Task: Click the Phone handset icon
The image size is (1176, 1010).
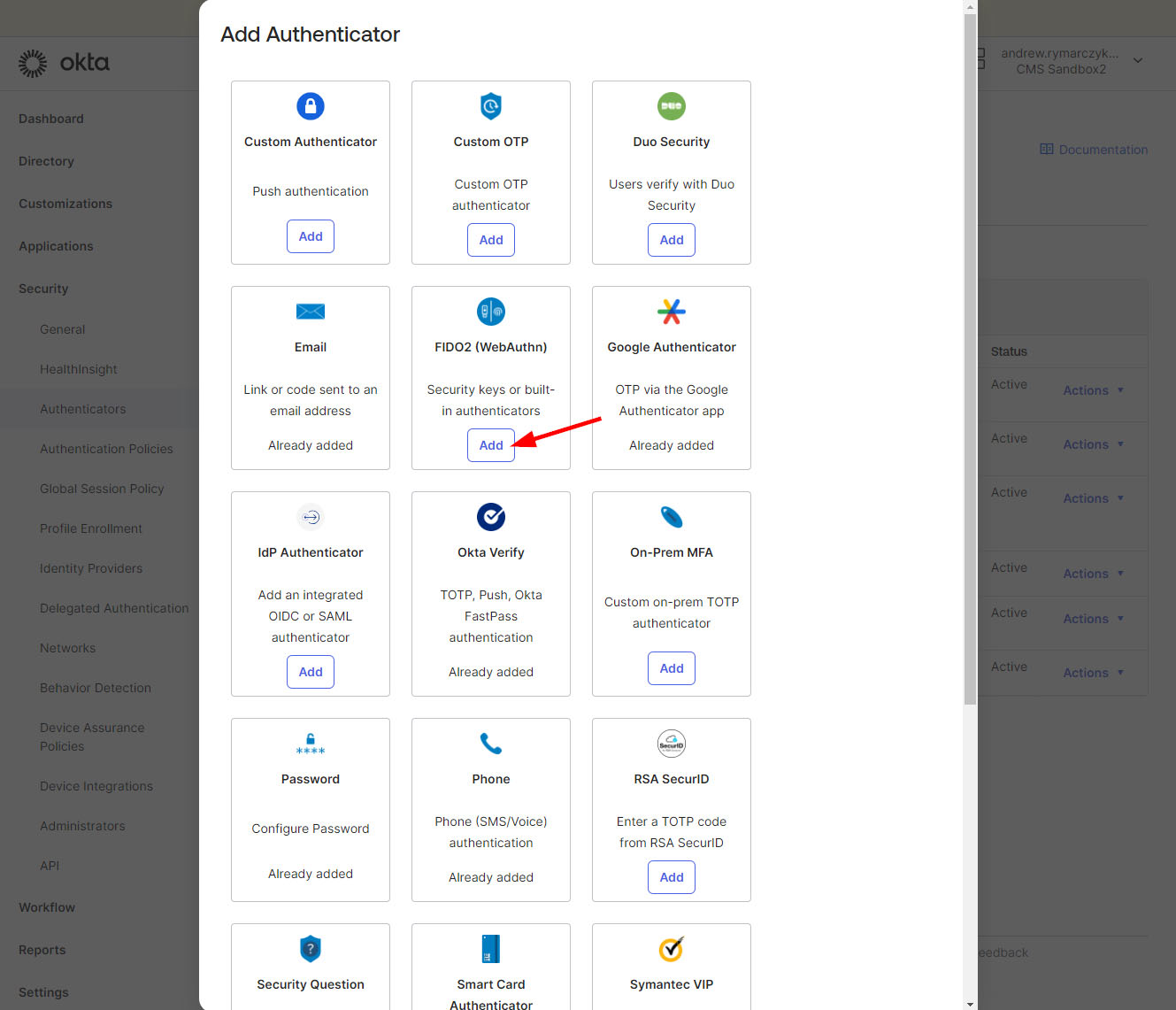Action: click(x=490, y=744)
